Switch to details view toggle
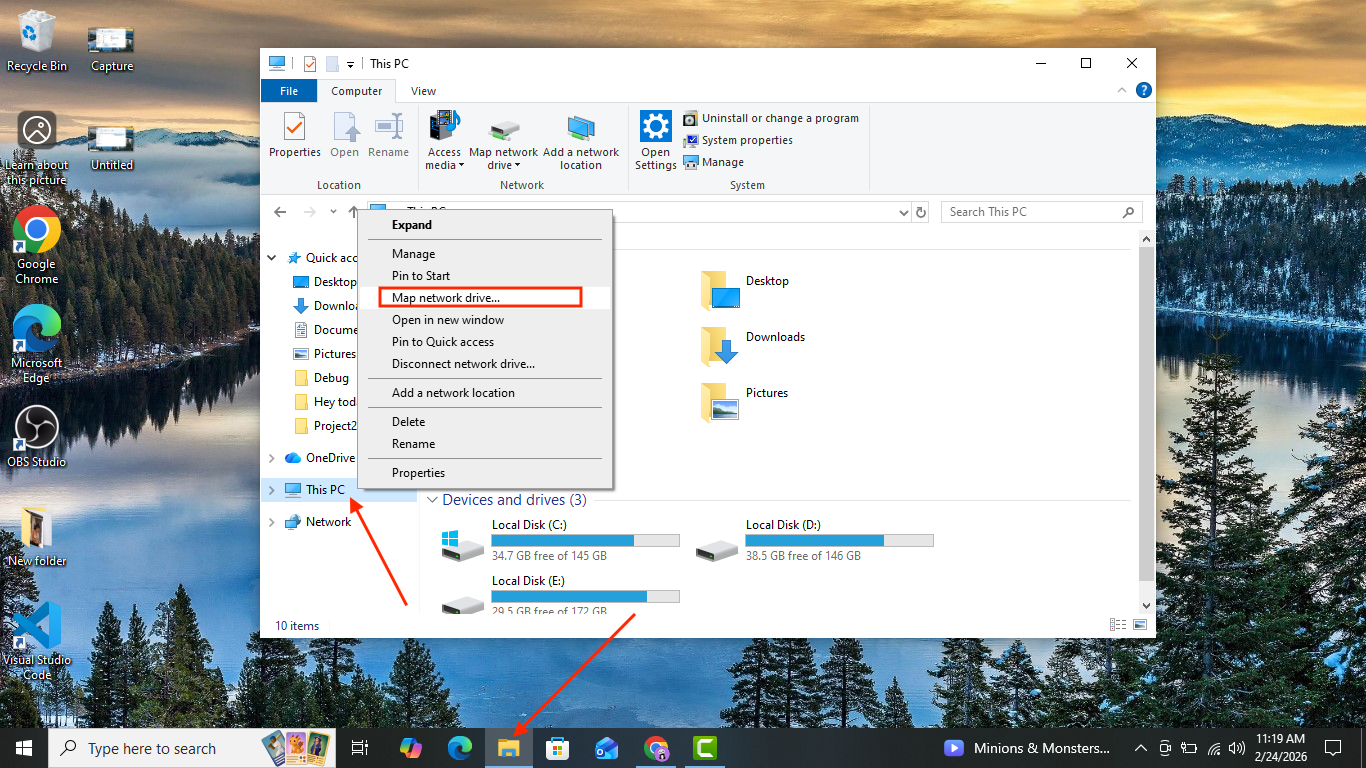 pos(1118,625)
